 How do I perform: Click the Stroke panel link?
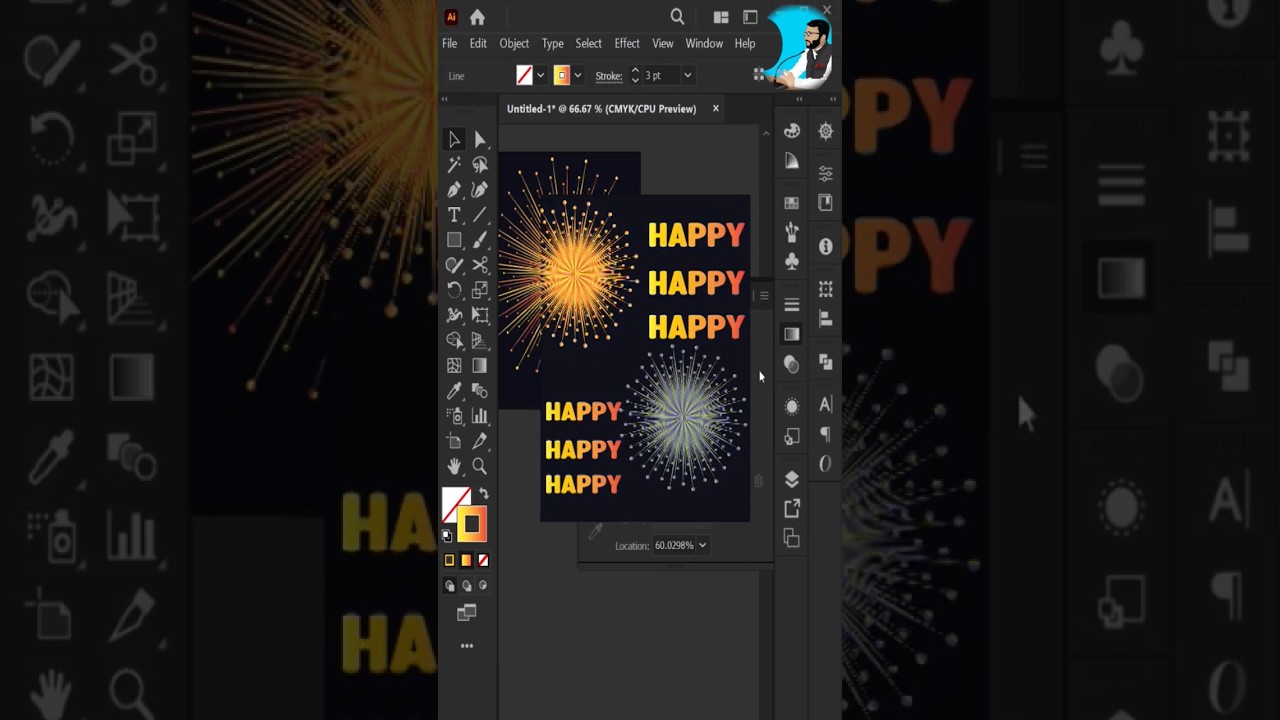[x=609, y=76]
